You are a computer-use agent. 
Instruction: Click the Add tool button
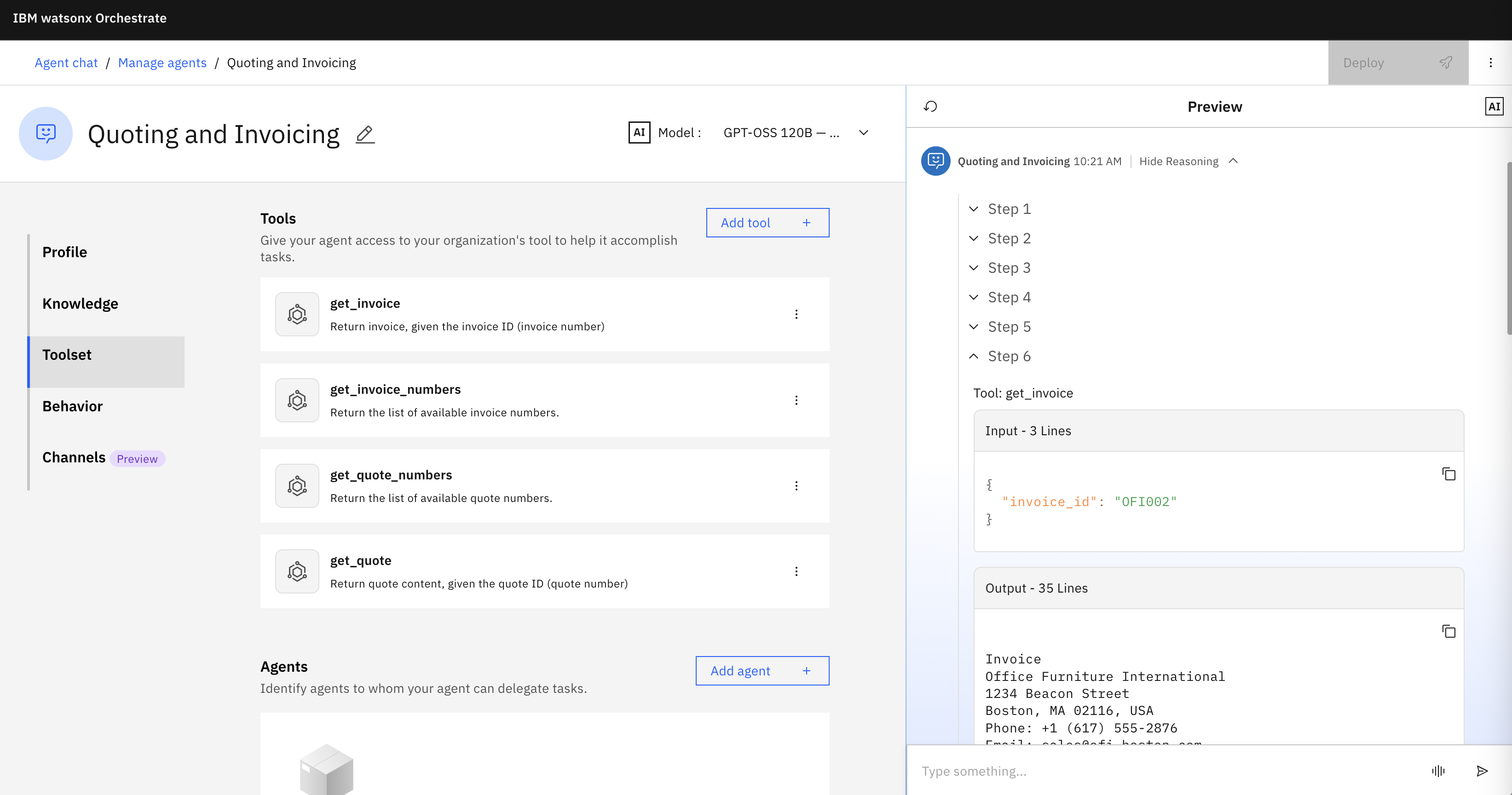pos(767,223)
